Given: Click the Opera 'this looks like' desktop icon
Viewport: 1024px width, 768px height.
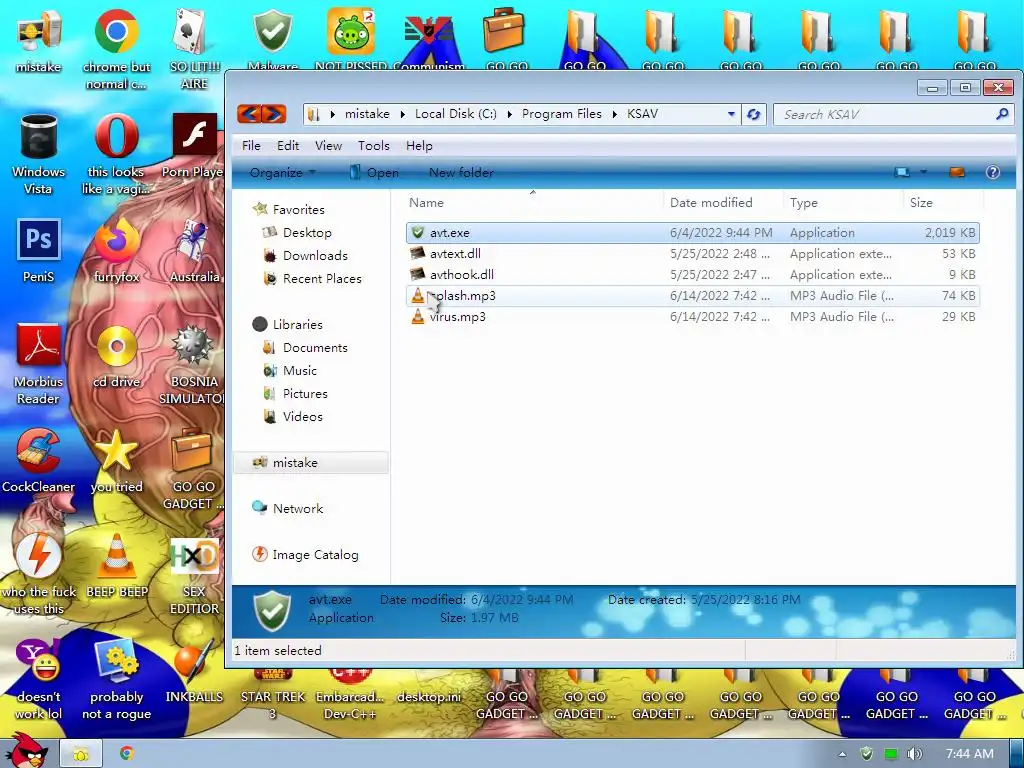Looking at the screenshot, I should pos(116,155).
